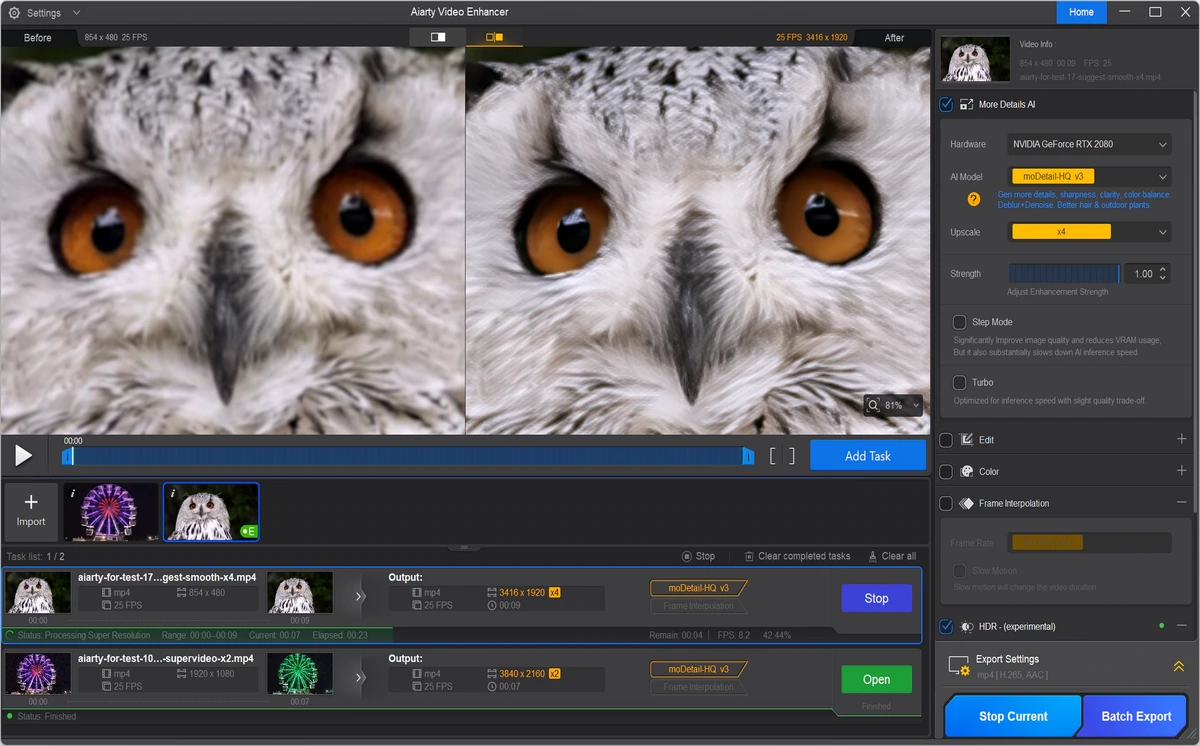The image size is (1200, 746).
Task: Click the Add Task button
Action: pos(867,456)
